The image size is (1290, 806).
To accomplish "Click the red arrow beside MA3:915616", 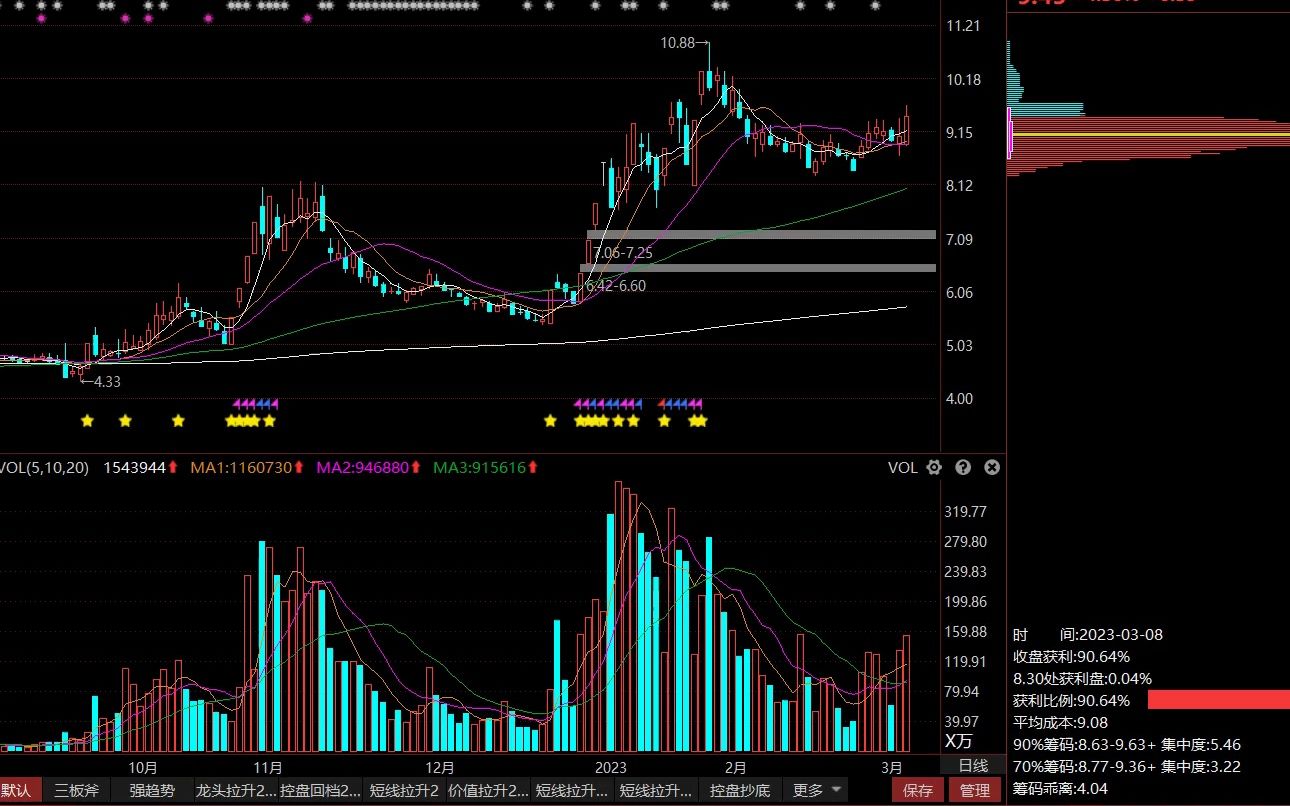I will coord(532,467).
